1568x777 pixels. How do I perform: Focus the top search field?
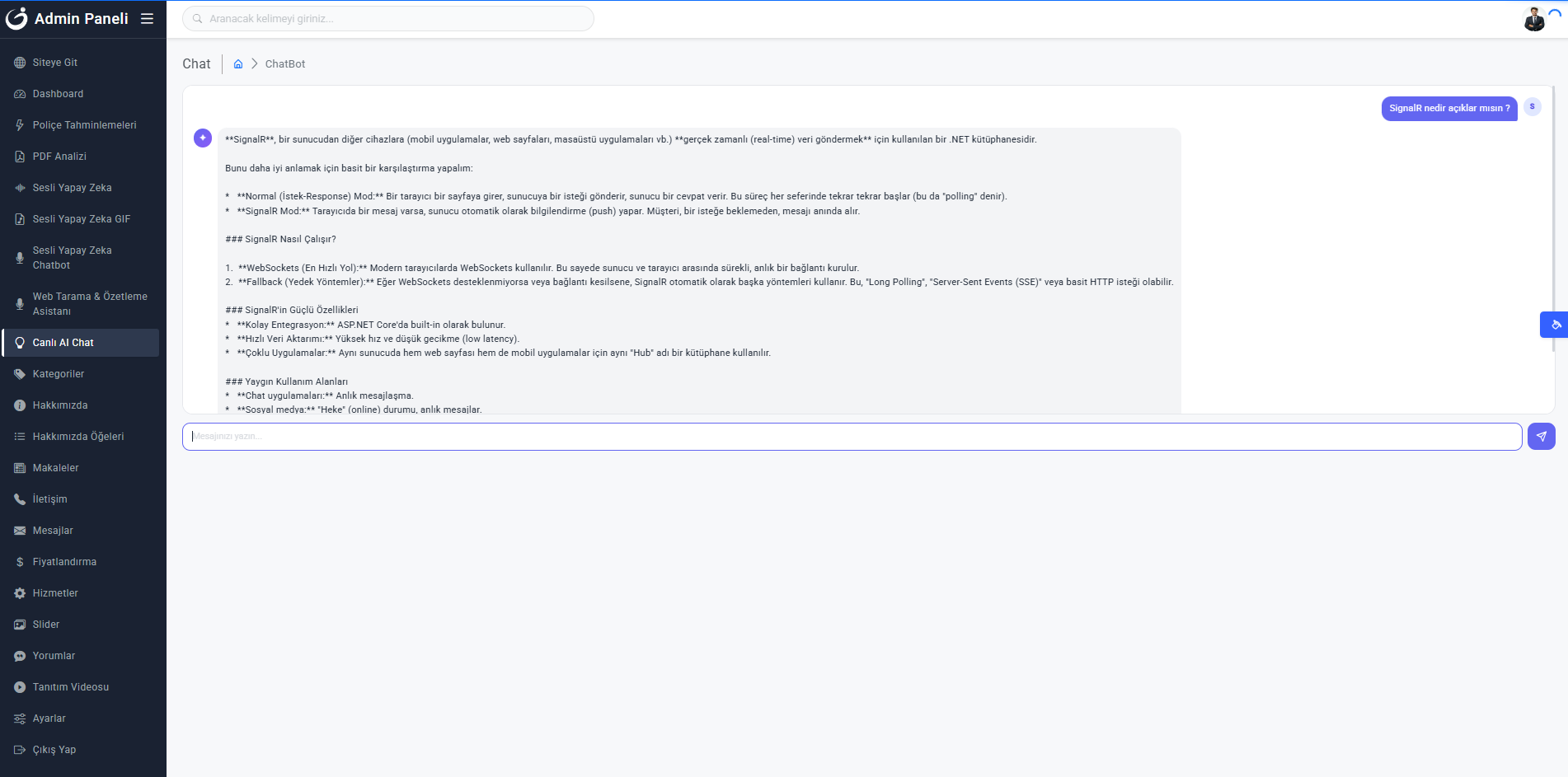[388, 18]
